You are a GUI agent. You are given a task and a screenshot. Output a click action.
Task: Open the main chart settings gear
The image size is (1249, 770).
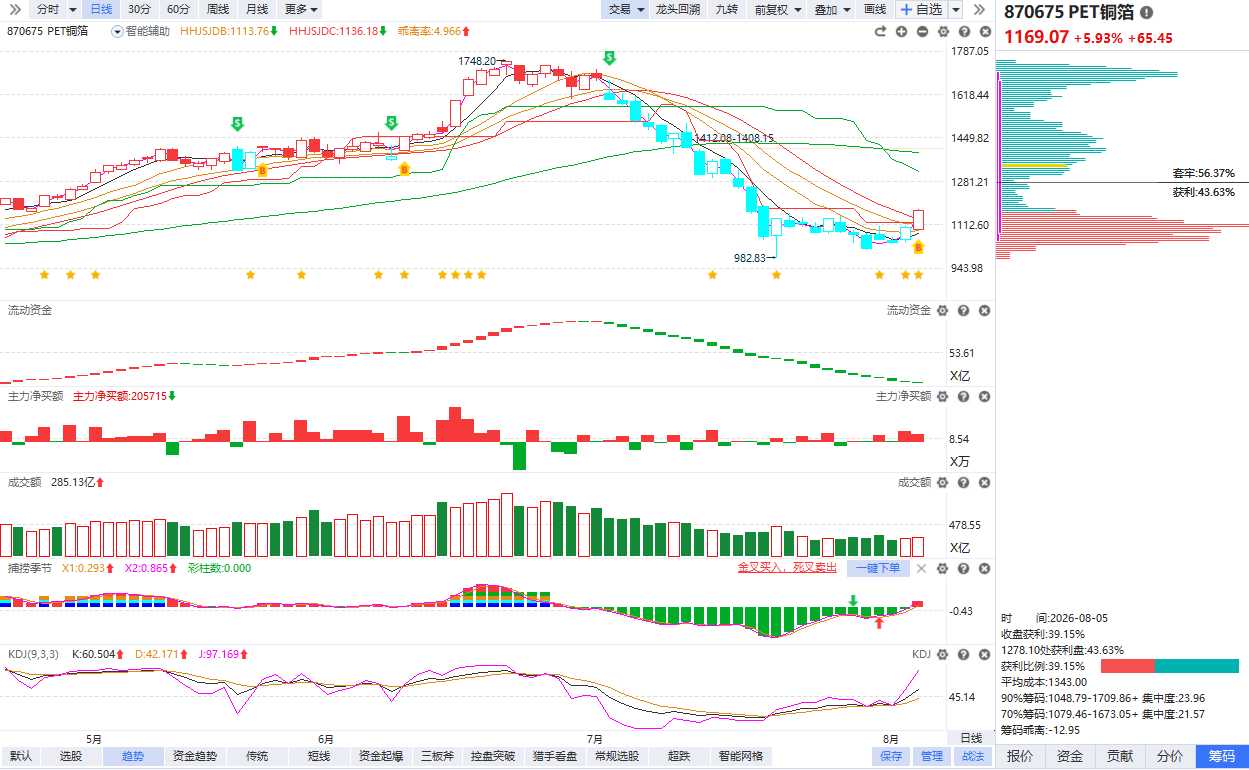(x=943, y=31)
